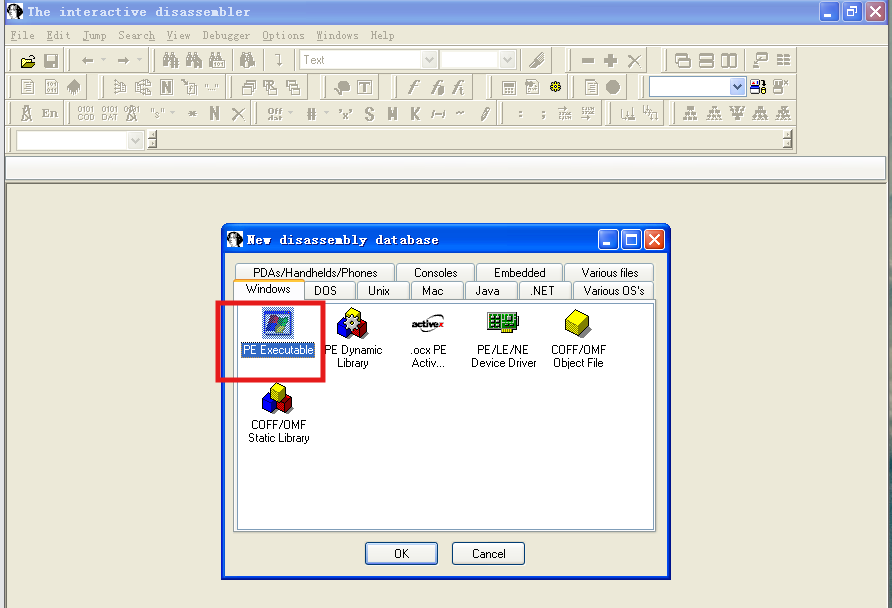The image size is (892, 608).
Task: Click the italic f function icon
Action: pyautogui.click(x=413, y=87)
